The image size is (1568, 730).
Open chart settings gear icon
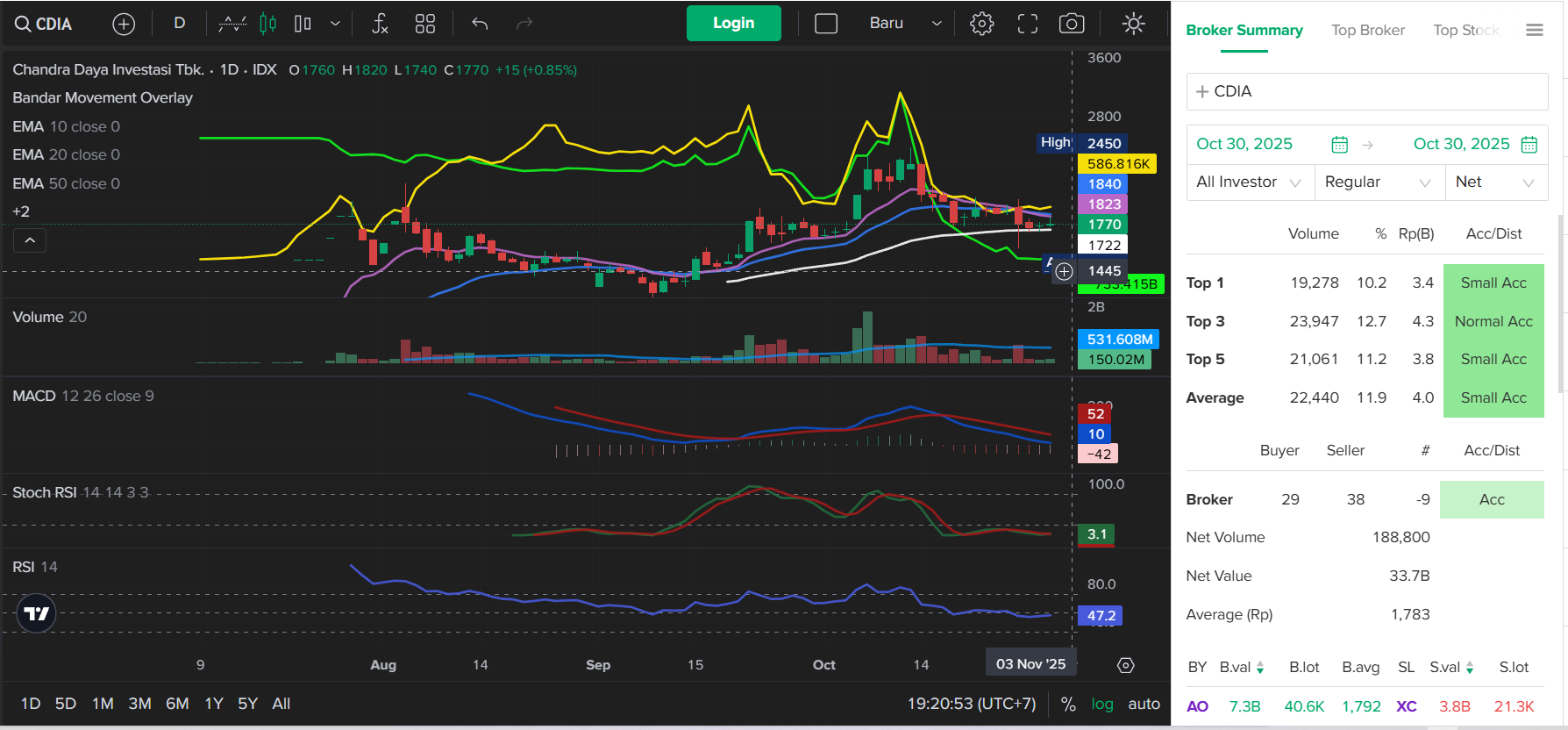981,24
